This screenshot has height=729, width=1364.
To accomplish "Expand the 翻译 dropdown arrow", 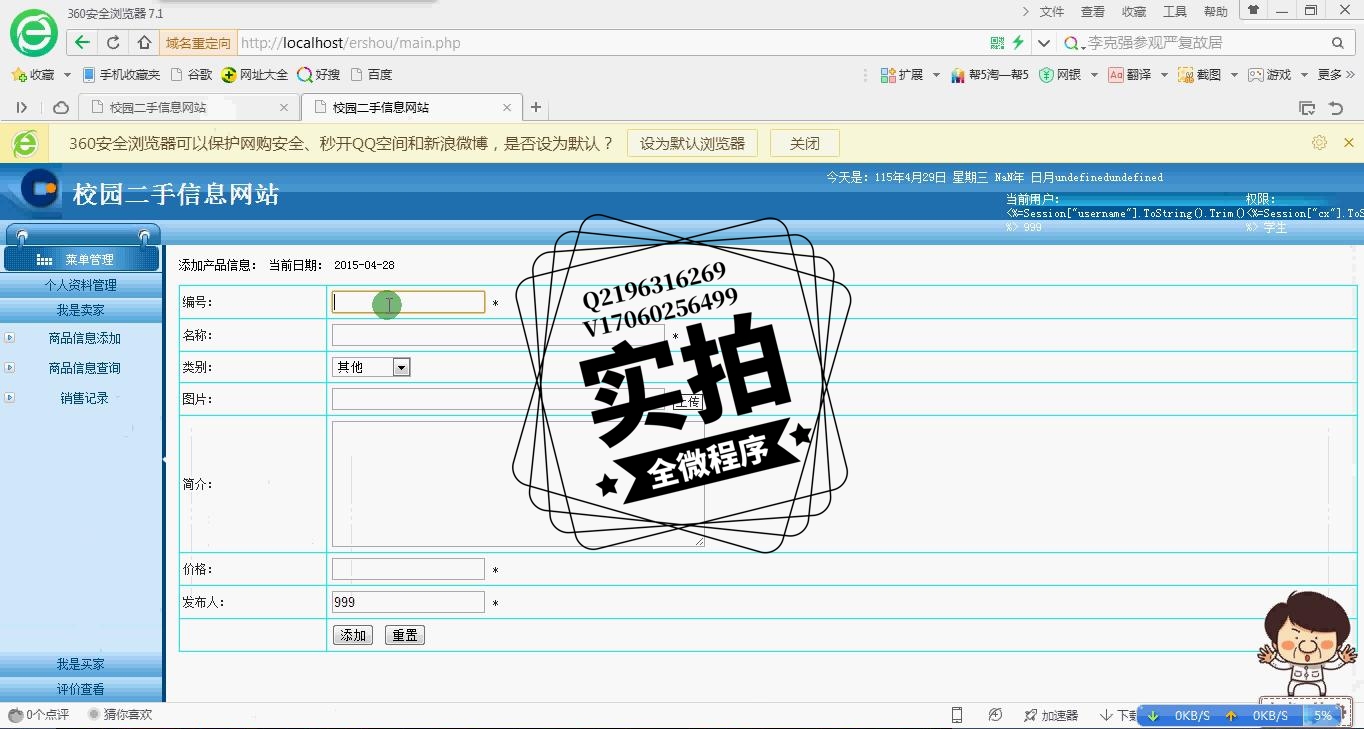I will pyautogui.click(x=1164, y=75).
